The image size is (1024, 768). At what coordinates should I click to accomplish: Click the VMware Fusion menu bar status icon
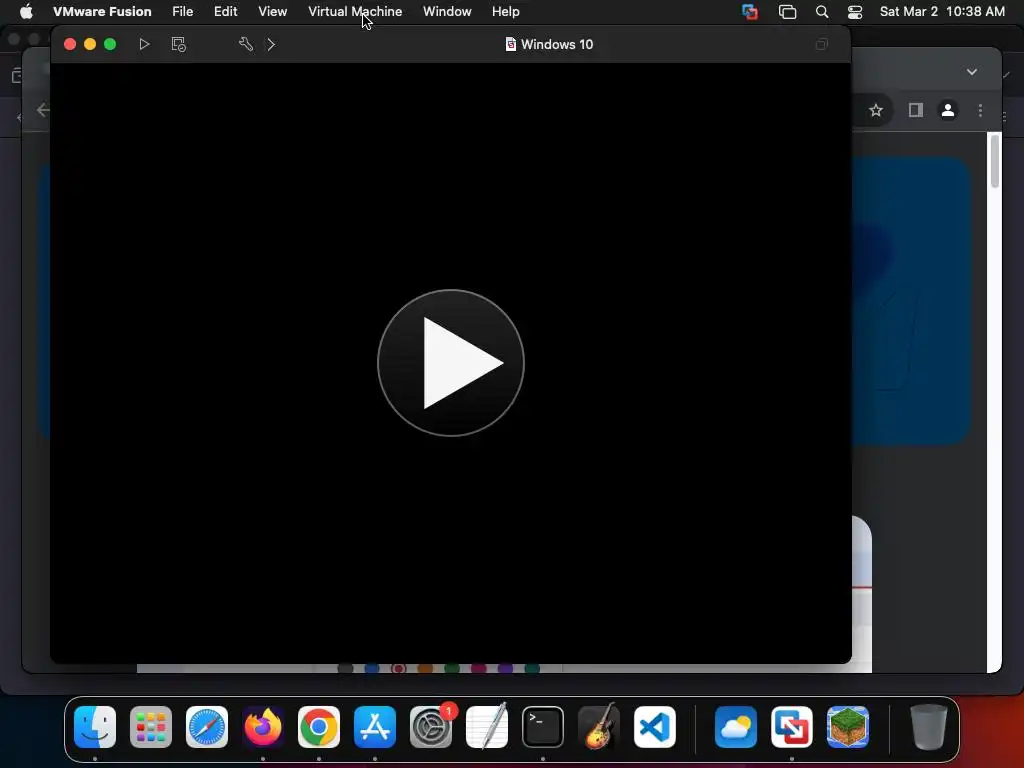click(x=750, y=11)
